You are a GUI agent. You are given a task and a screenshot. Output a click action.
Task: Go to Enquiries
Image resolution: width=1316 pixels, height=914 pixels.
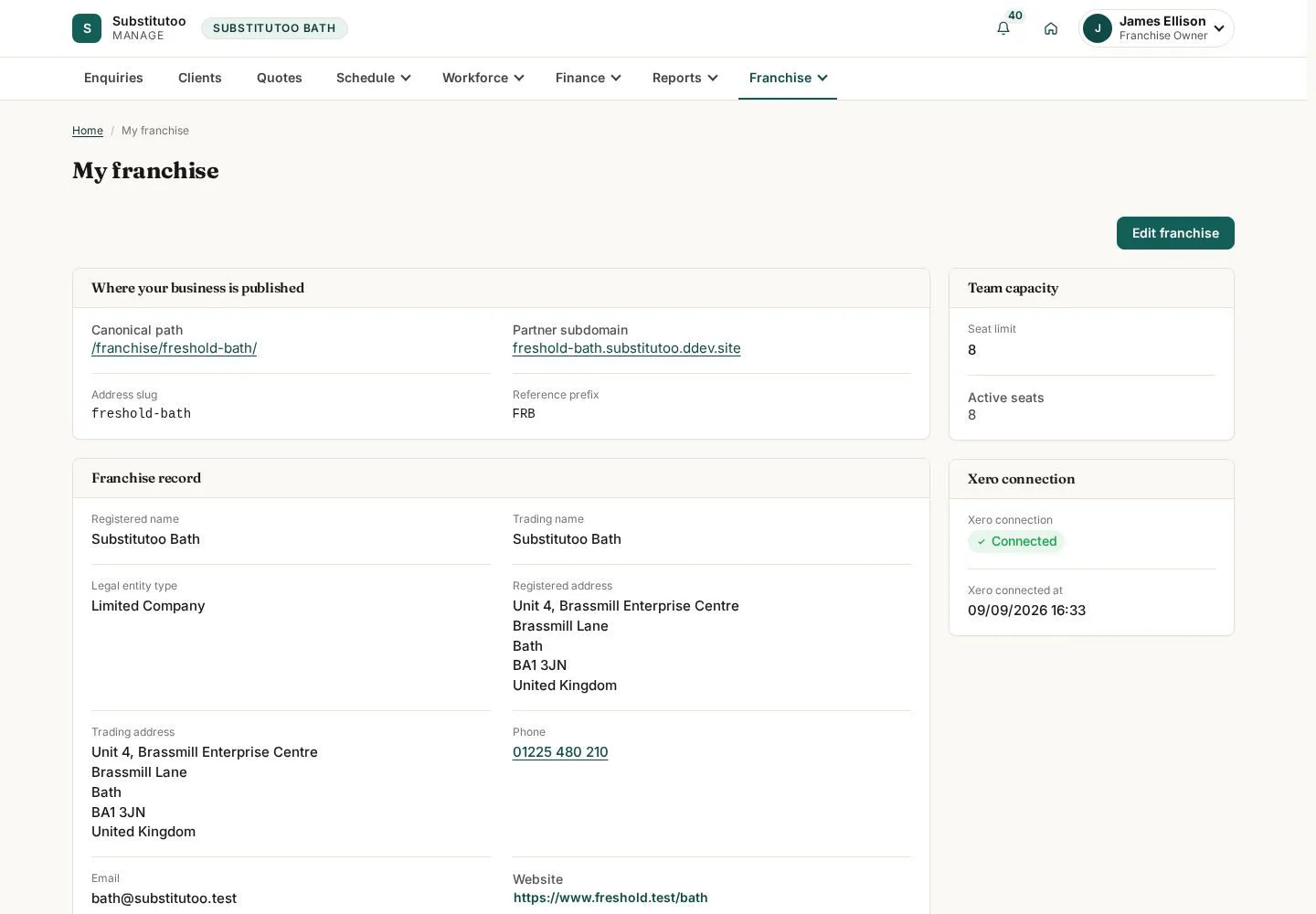tap(113, 78)
